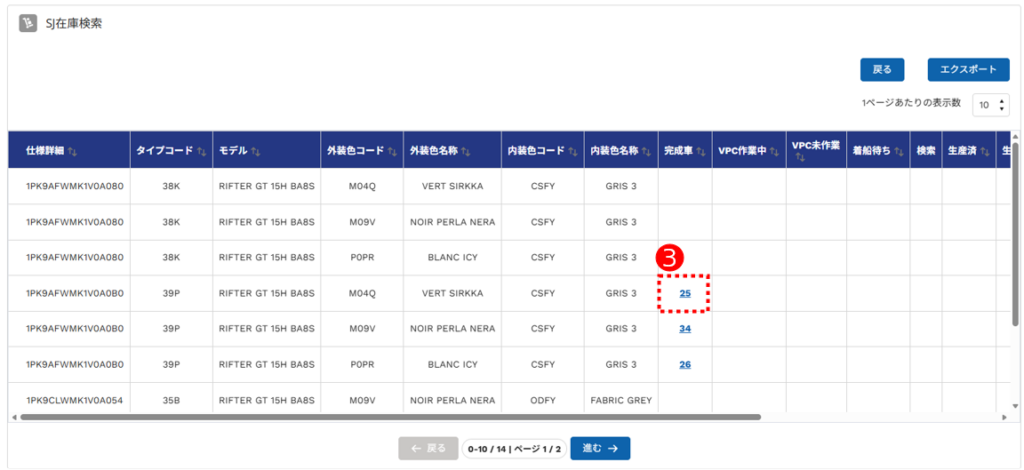The height and width of the screenshot is (470, 1024).
Task: Sort by 着船待ち column sort icon
Action: 899,151
